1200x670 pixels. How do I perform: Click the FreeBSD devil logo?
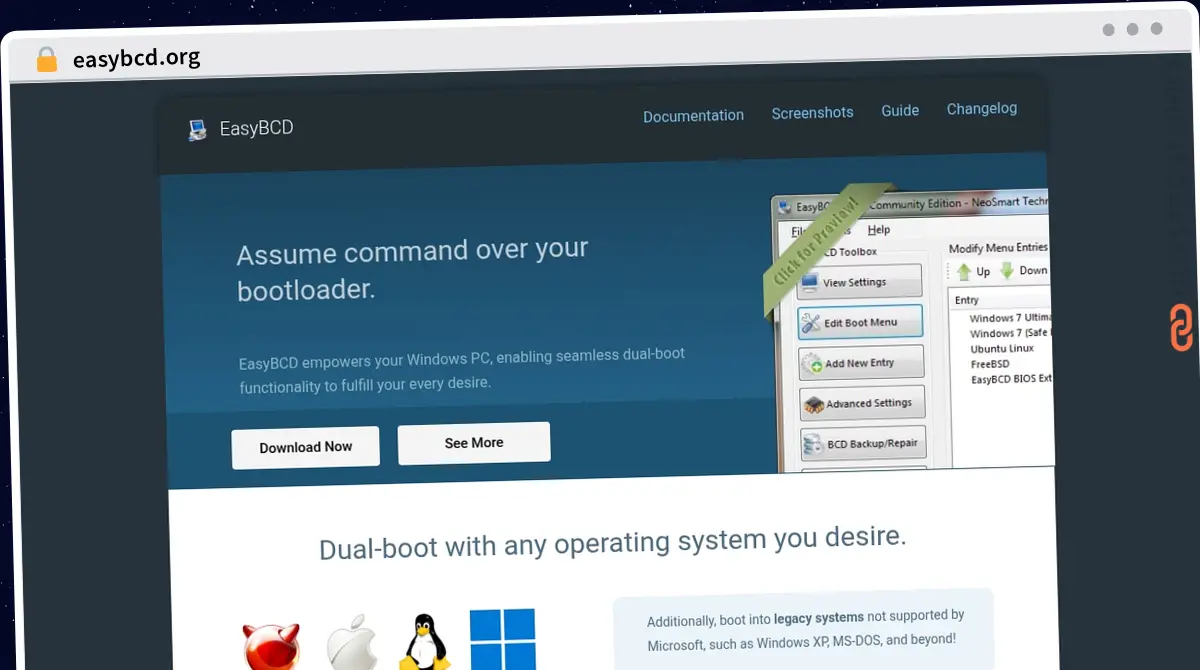(271, 645)
